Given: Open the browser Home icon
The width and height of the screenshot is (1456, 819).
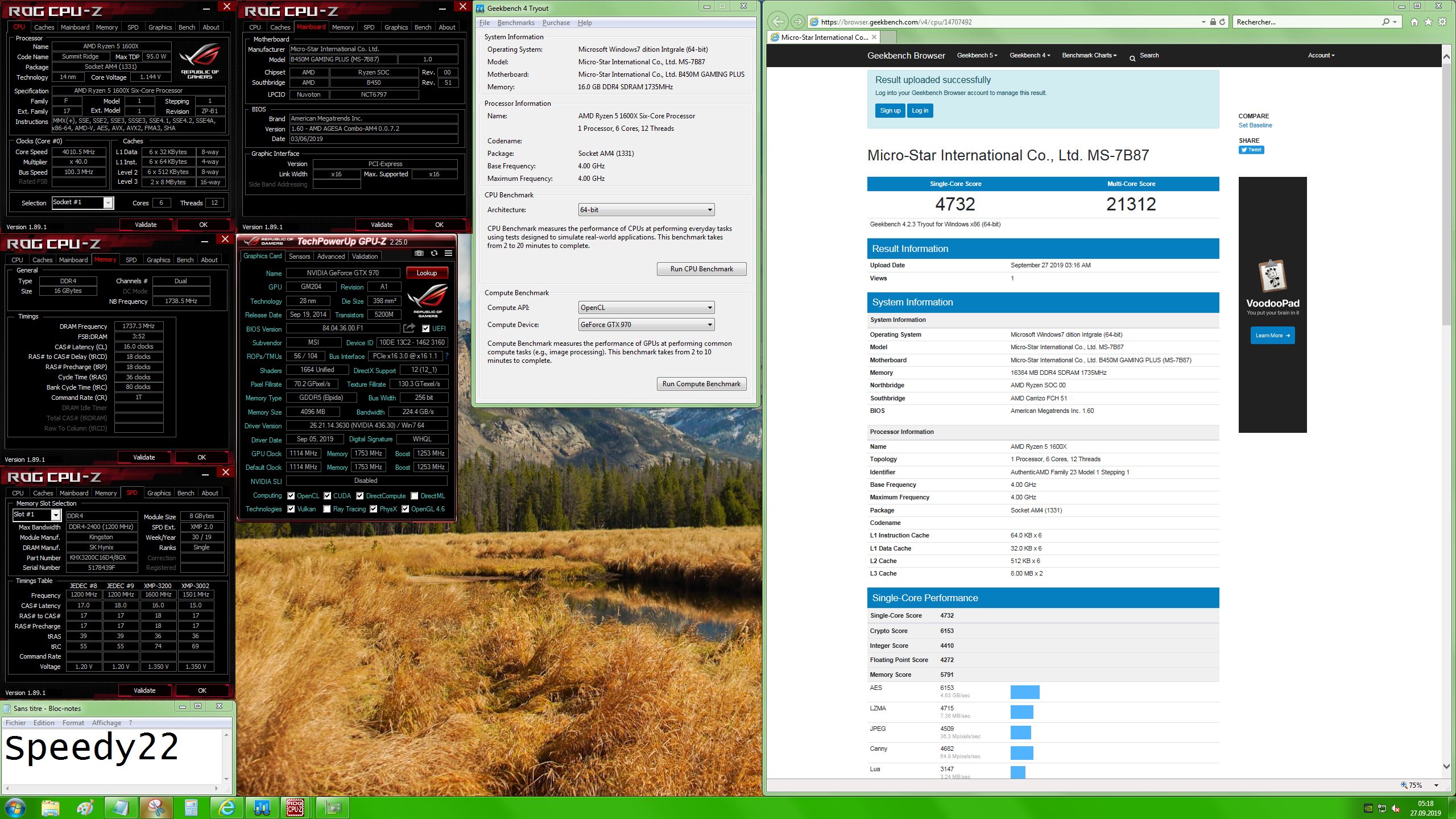Looking at the screenshot, I should [1414, 22].
